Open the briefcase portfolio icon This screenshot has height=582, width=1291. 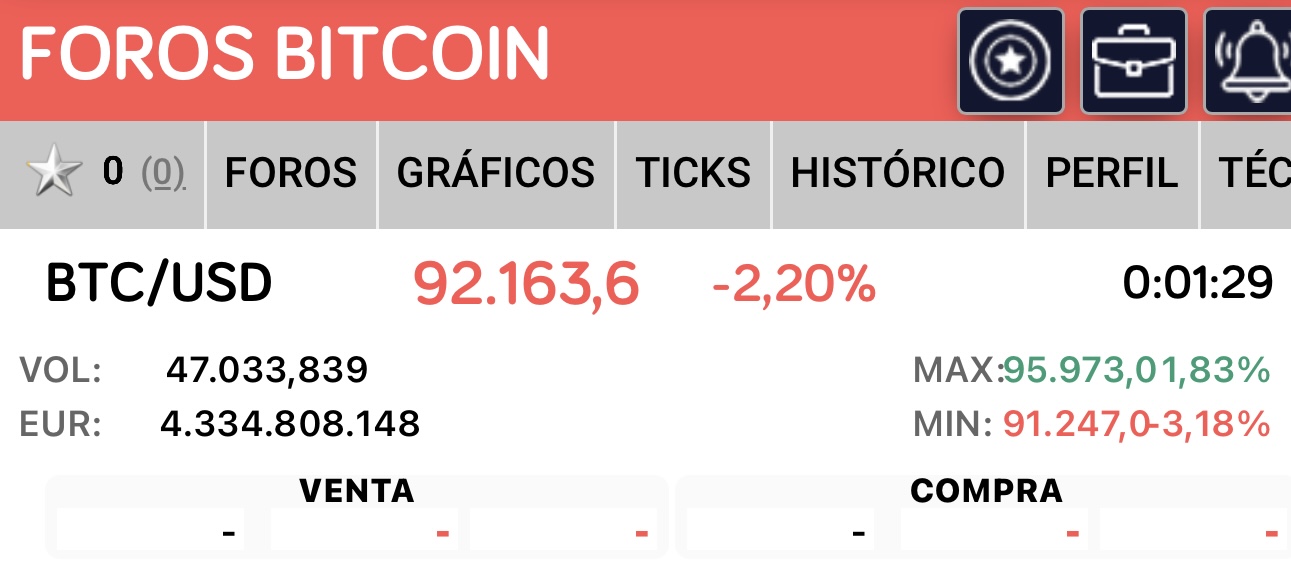coord(1133,61)
